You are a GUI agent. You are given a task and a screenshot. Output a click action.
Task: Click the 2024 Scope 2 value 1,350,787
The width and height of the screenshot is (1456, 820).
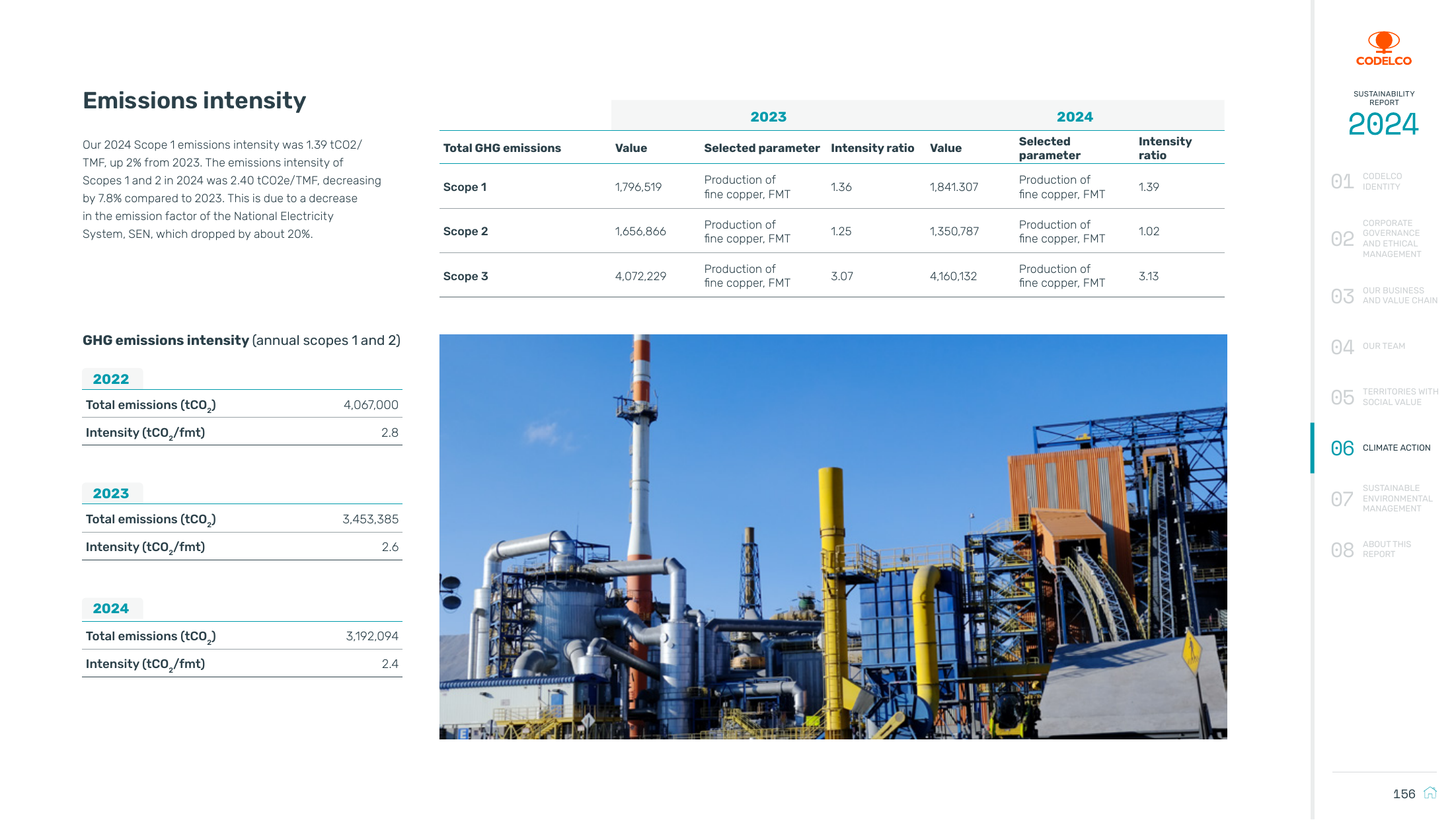point(954,231)
